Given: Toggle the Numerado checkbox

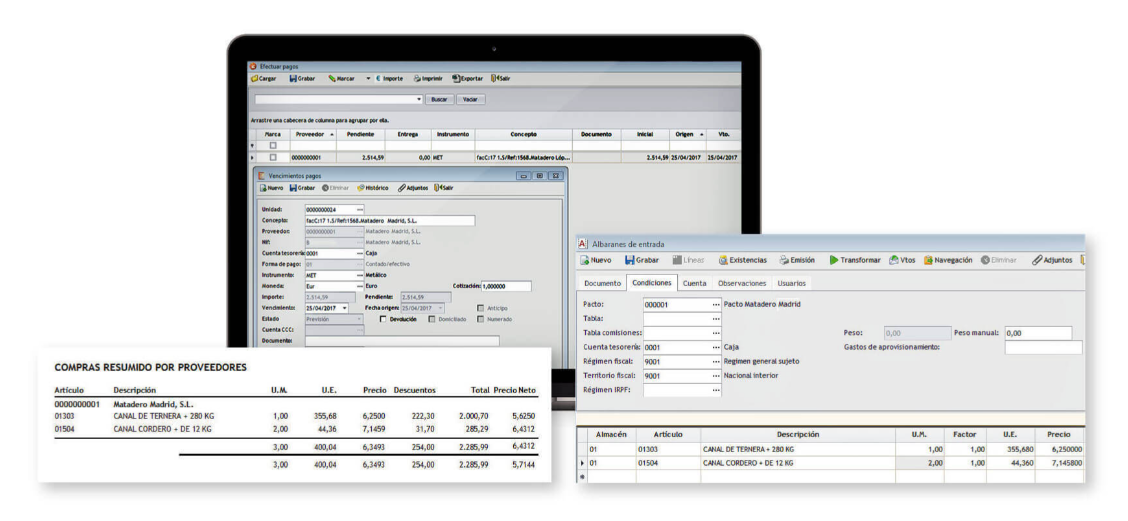Looking at the screenshot, I should pos(481,319).
